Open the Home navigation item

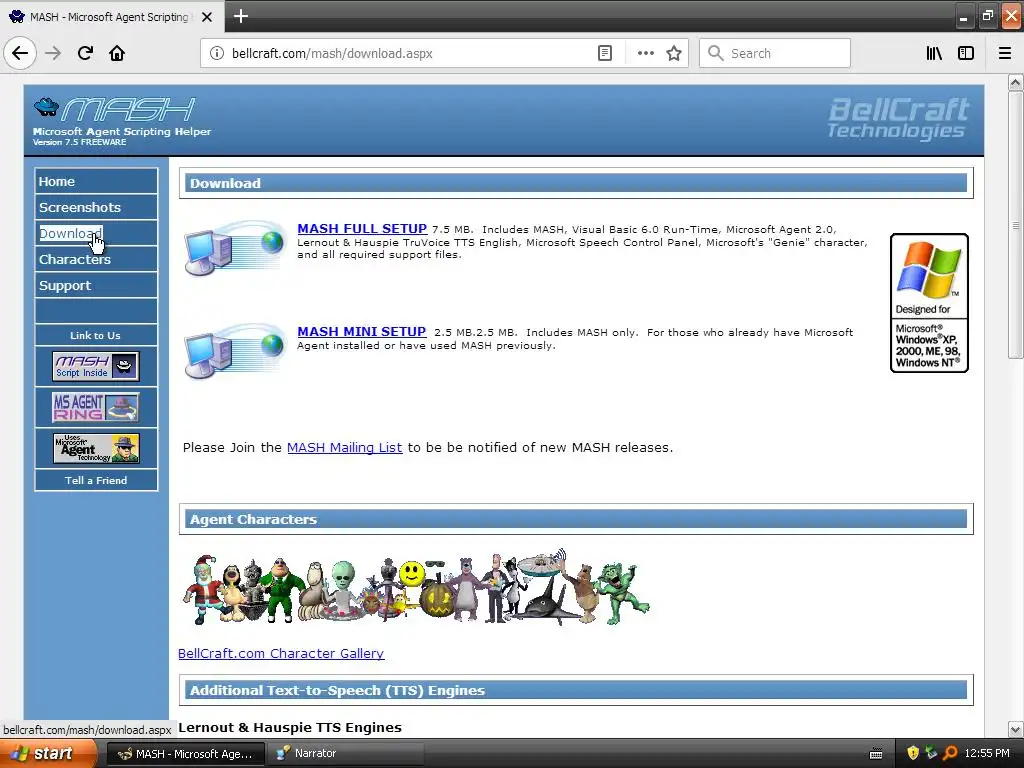click(x=96, y=182)
